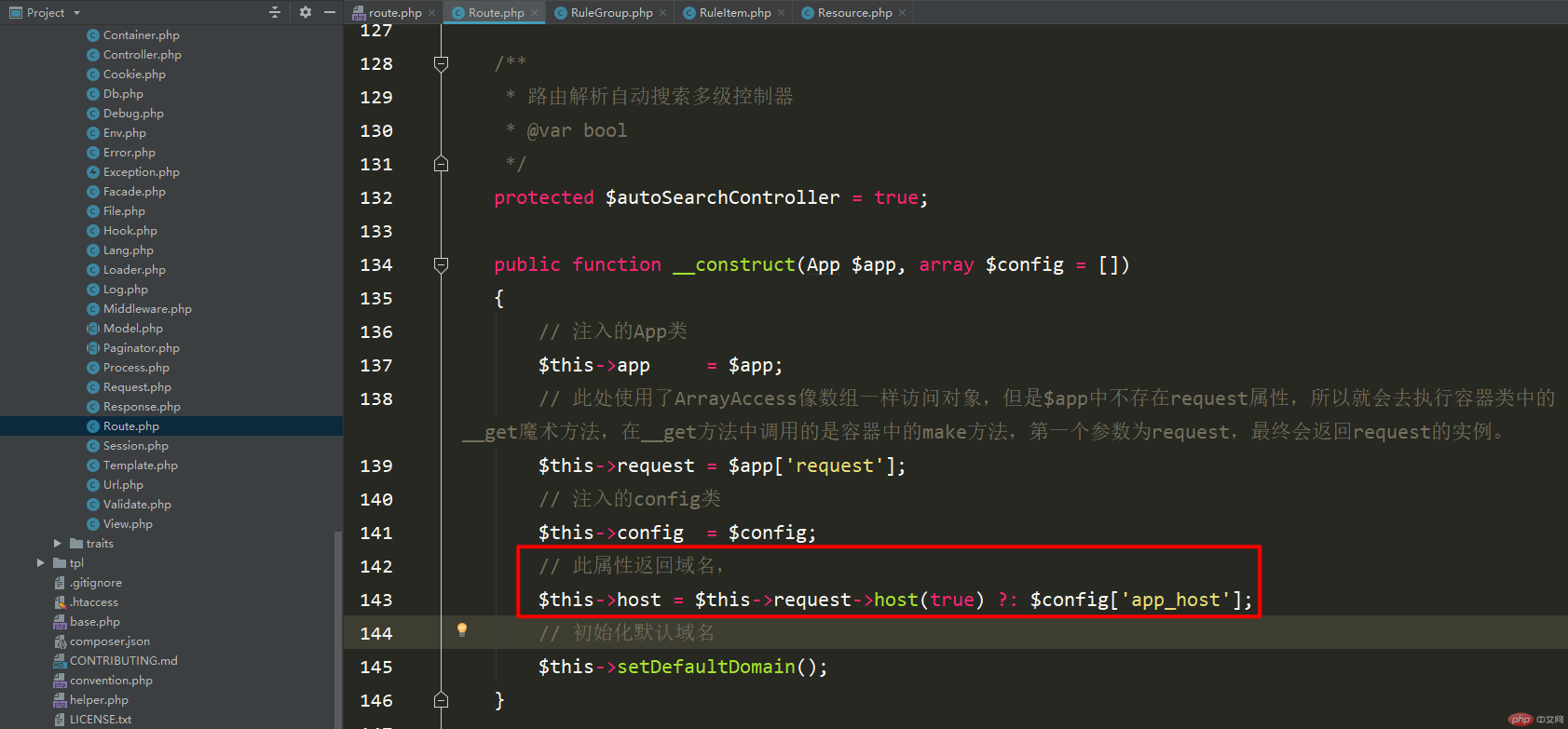The image size is (1568, 729).
Task: Select Model.php file
Action: point(132,329)
